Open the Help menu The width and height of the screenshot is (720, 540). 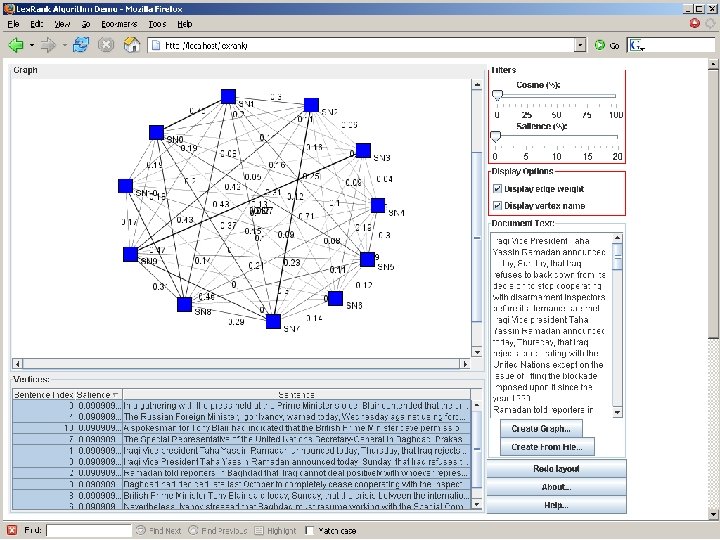pos(185,24)
